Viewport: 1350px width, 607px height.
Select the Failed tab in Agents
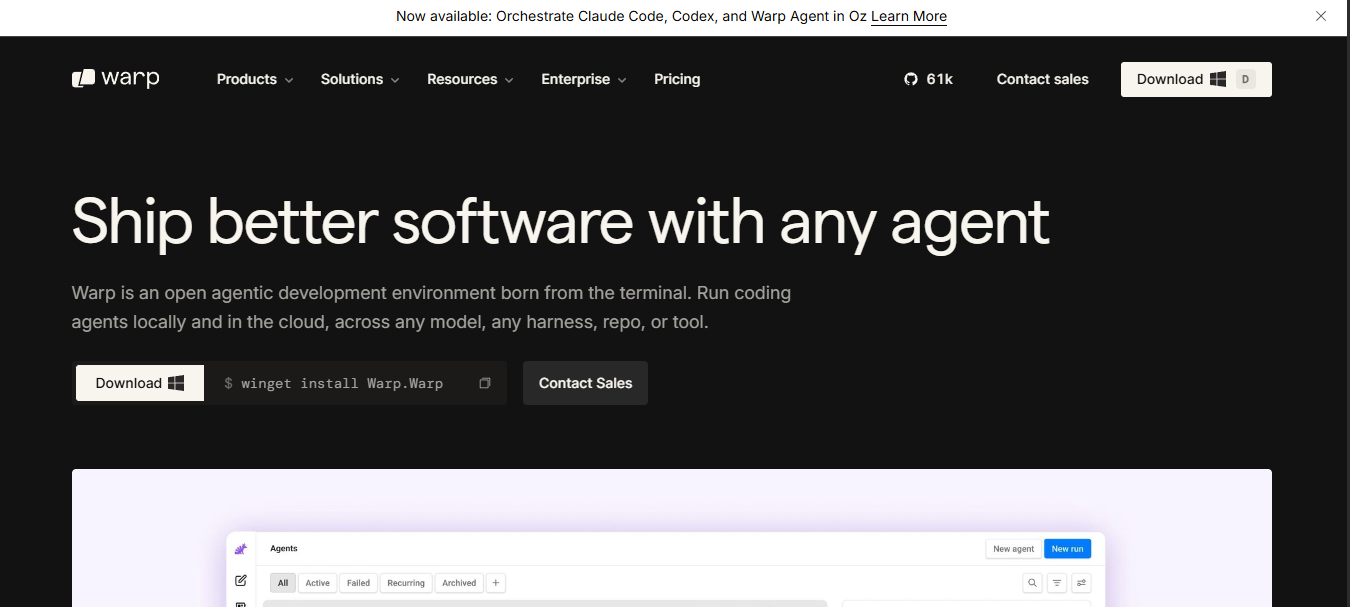359,582
